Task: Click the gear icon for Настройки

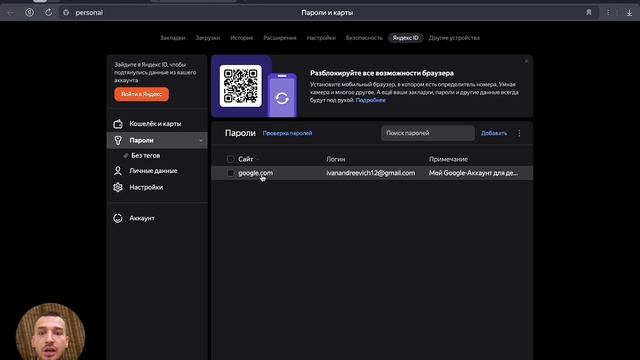Action: click(118, 187)
